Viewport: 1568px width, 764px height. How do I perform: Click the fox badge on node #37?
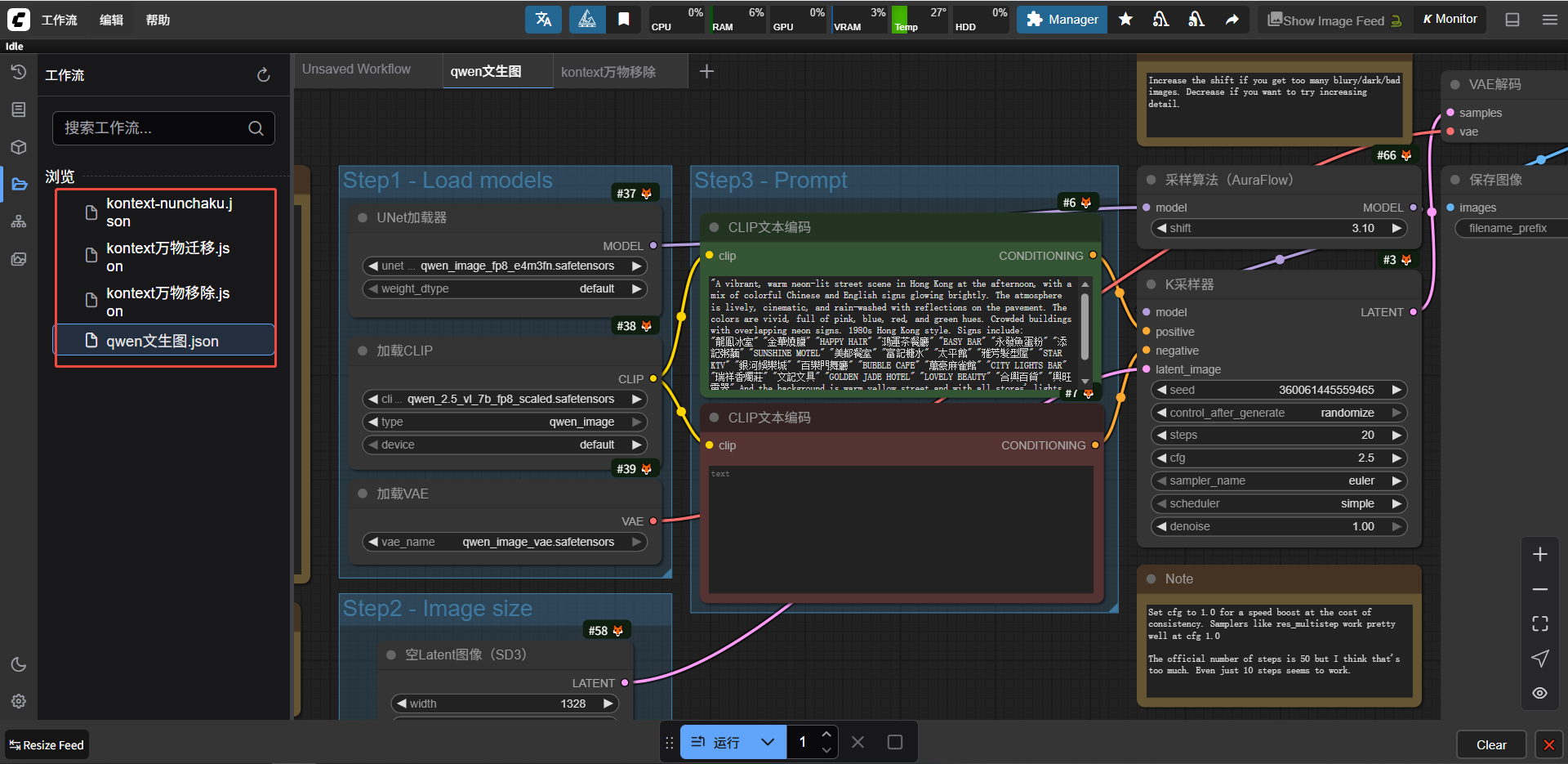click(647, 194)
